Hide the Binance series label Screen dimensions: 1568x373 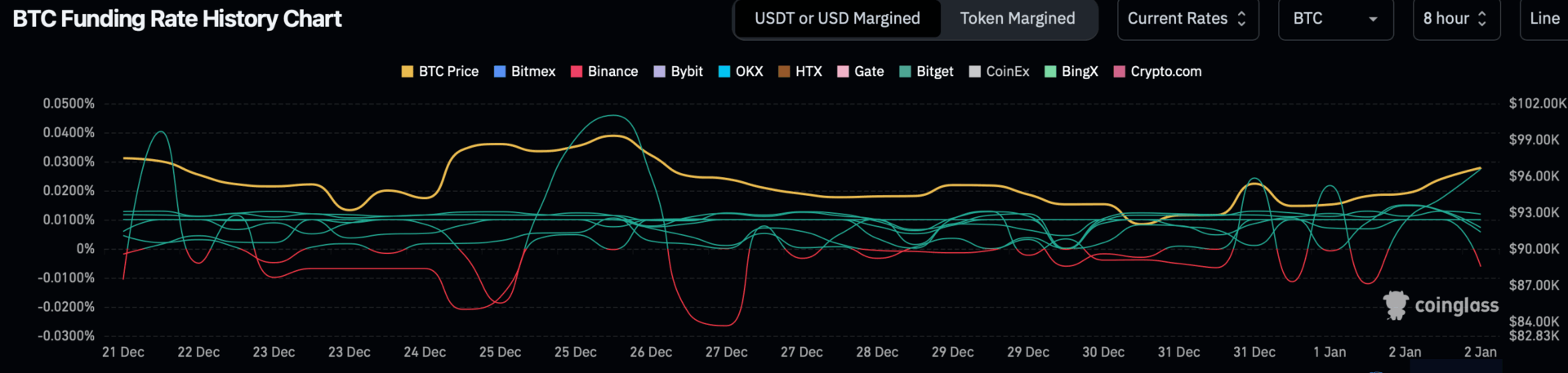coord(612,72)
